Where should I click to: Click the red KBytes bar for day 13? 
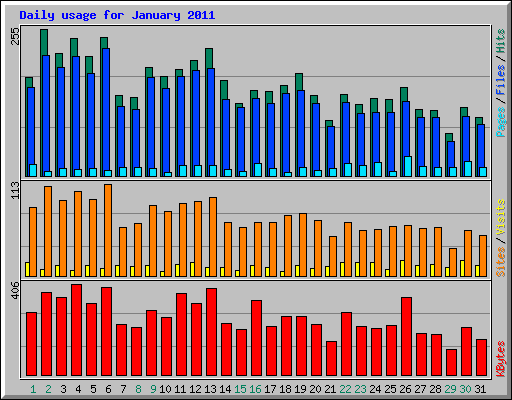click(211, 332)
